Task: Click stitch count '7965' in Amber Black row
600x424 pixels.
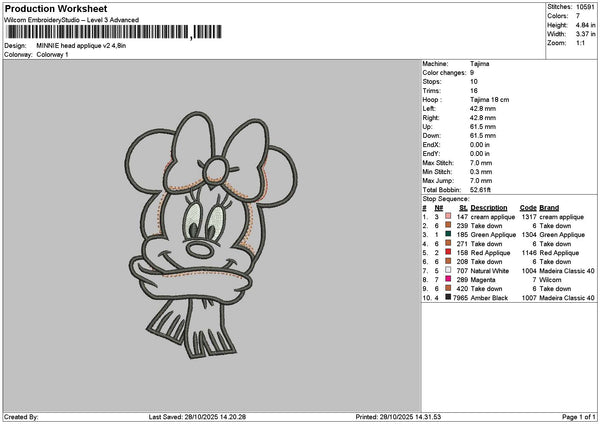Action: click(460, 298)
